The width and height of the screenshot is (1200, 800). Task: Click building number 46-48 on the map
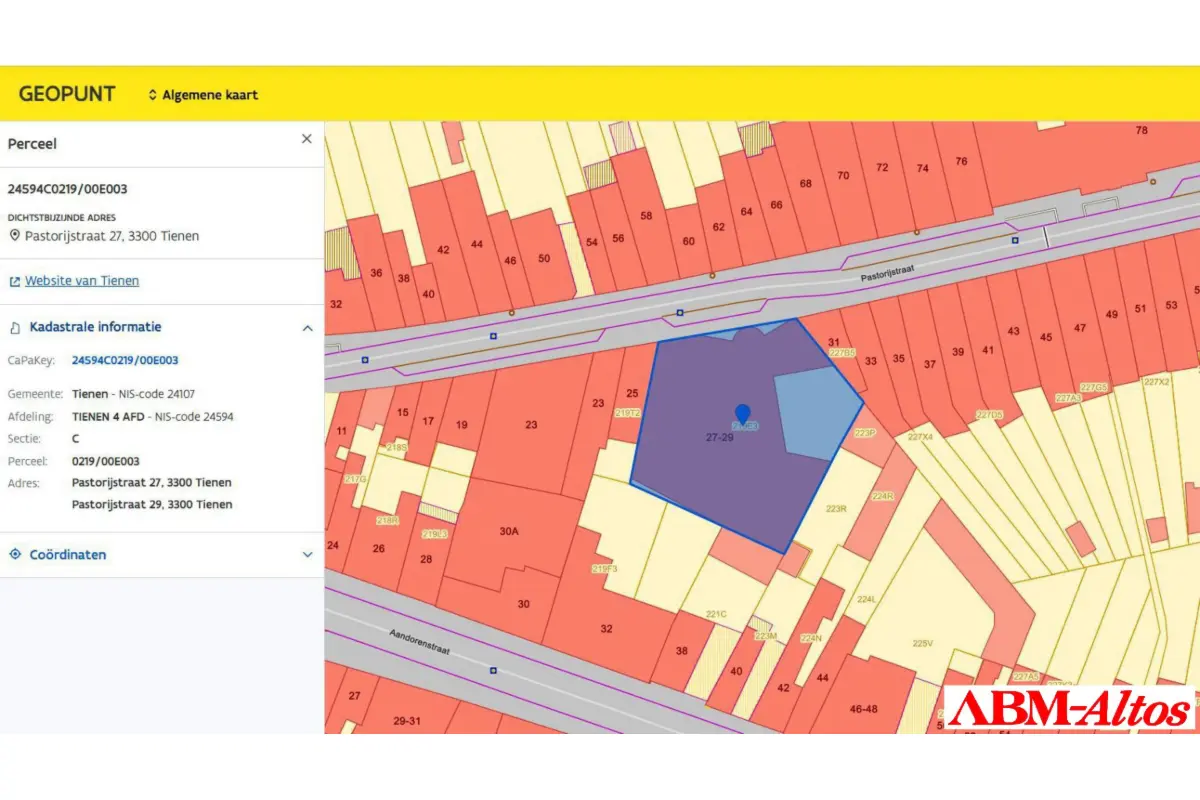pos(863,708)
